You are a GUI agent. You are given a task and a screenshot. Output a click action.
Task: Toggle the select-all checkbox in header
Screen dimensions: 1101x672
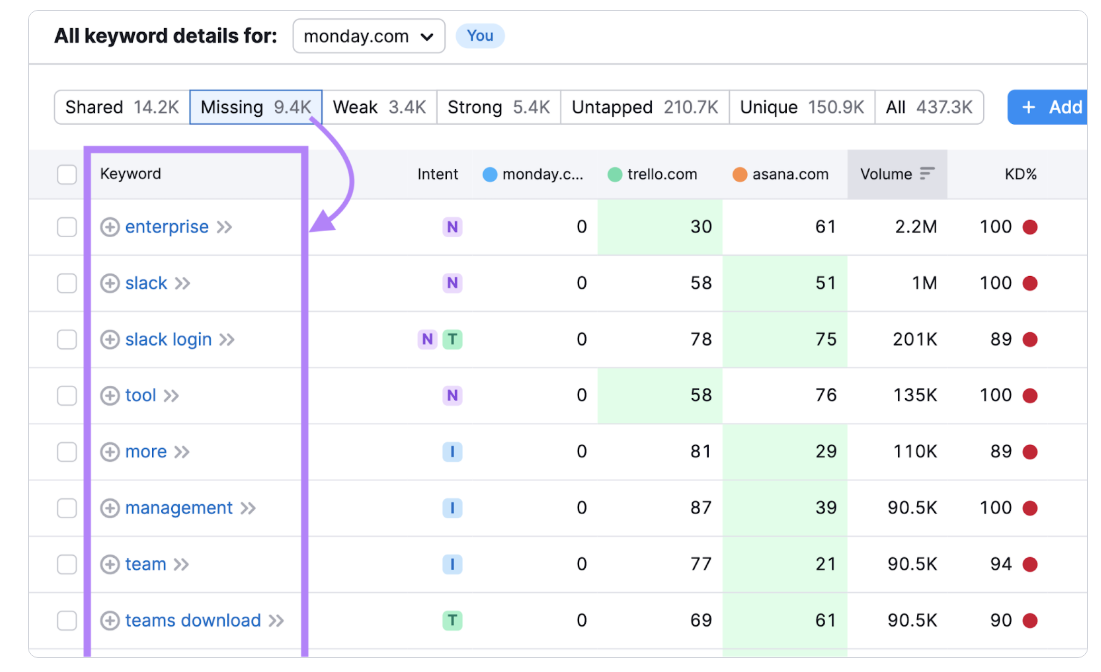pos(67,175)
